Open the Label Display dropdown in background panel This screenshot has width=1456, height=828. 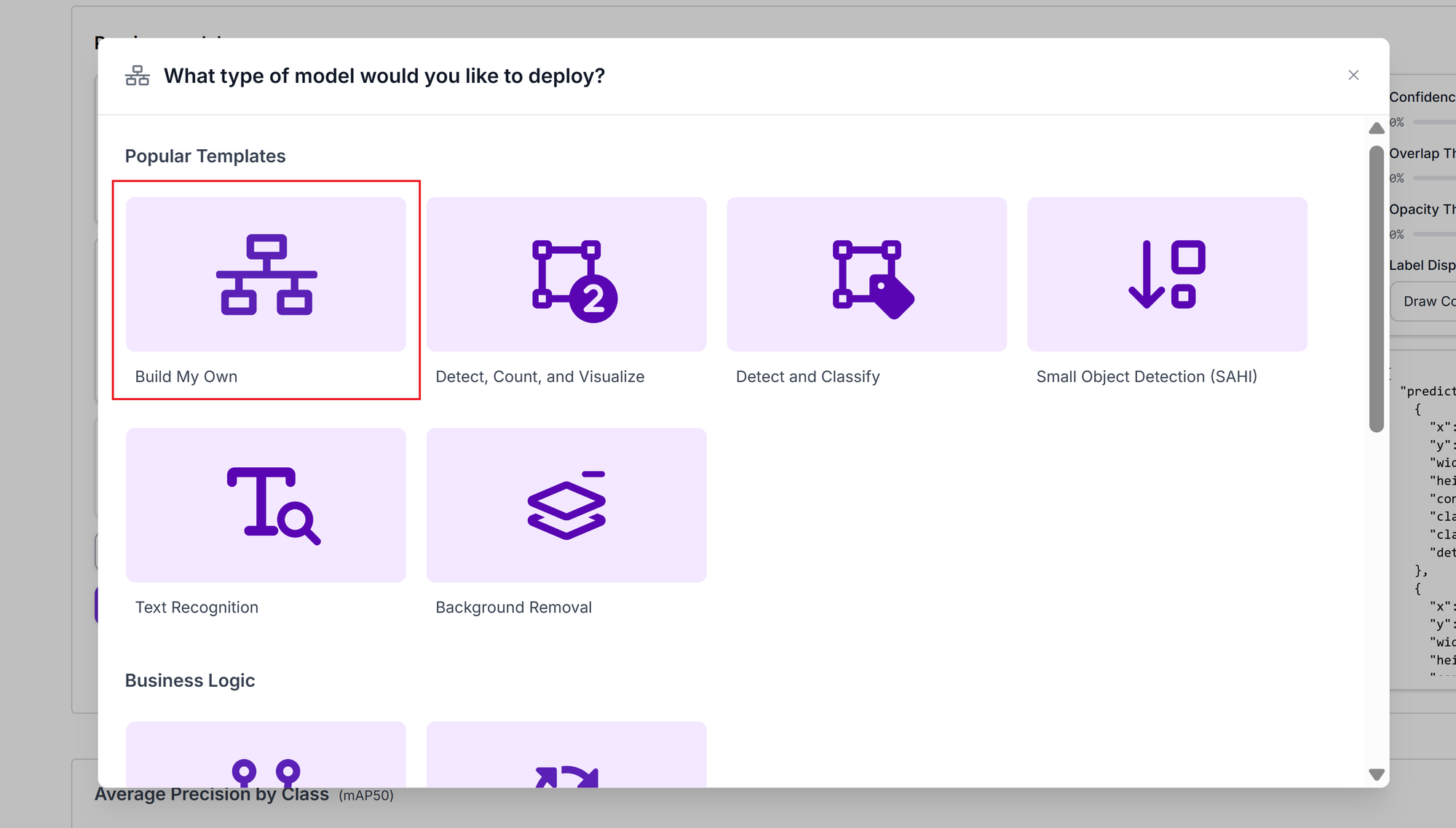pyautogui.click(x=1423, y=301)
